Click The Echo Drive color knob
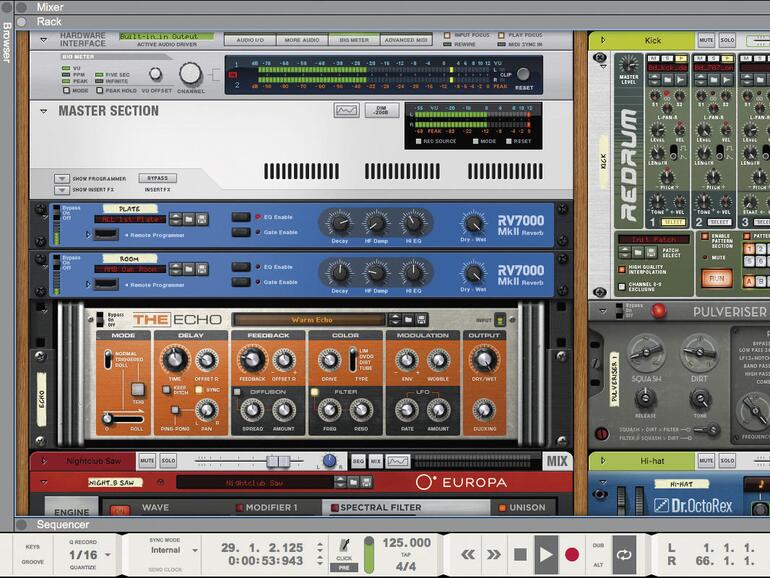 [x=329, y=360]
